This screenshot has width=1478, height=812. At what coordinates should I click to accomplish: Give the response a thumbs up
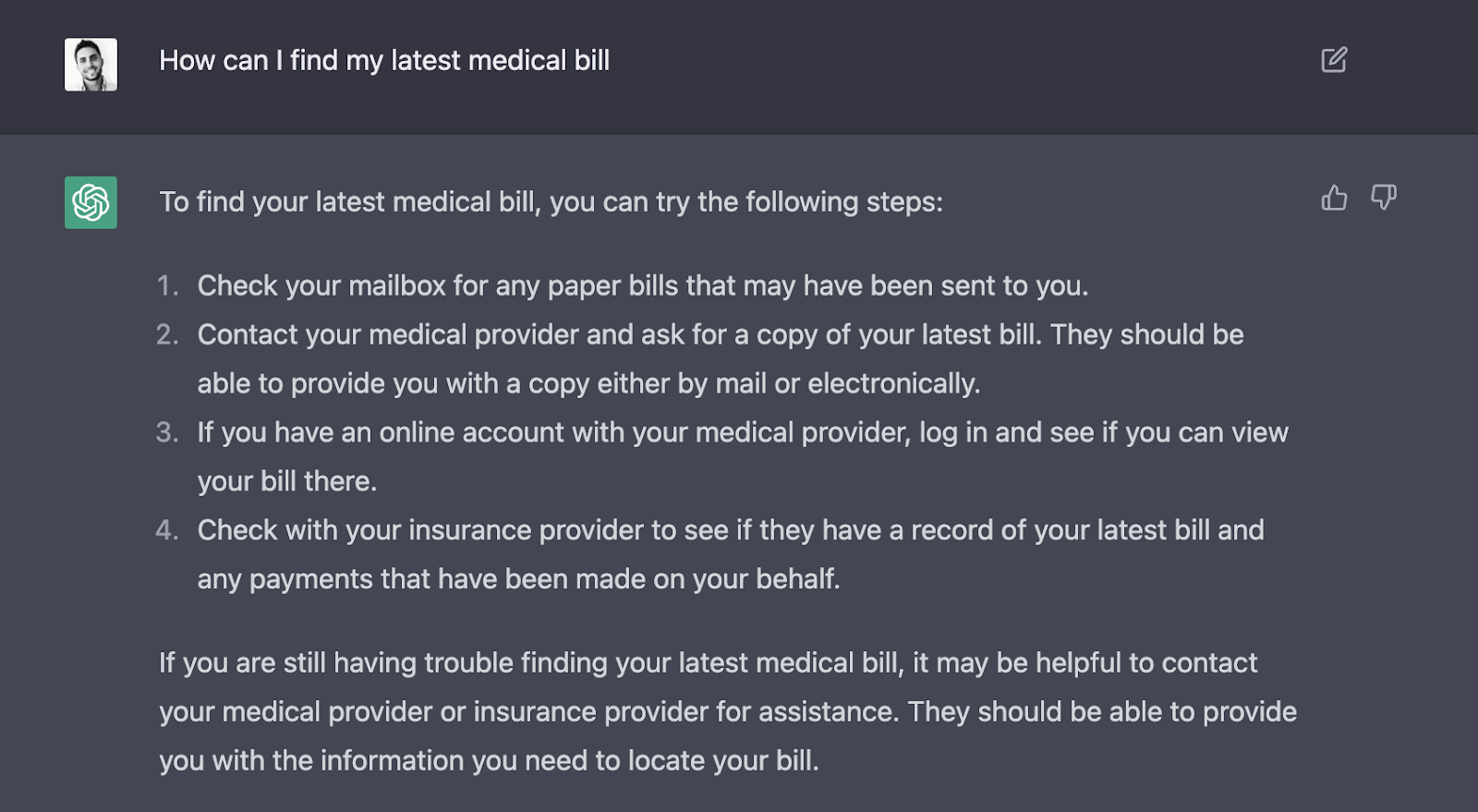[1334, 198]
